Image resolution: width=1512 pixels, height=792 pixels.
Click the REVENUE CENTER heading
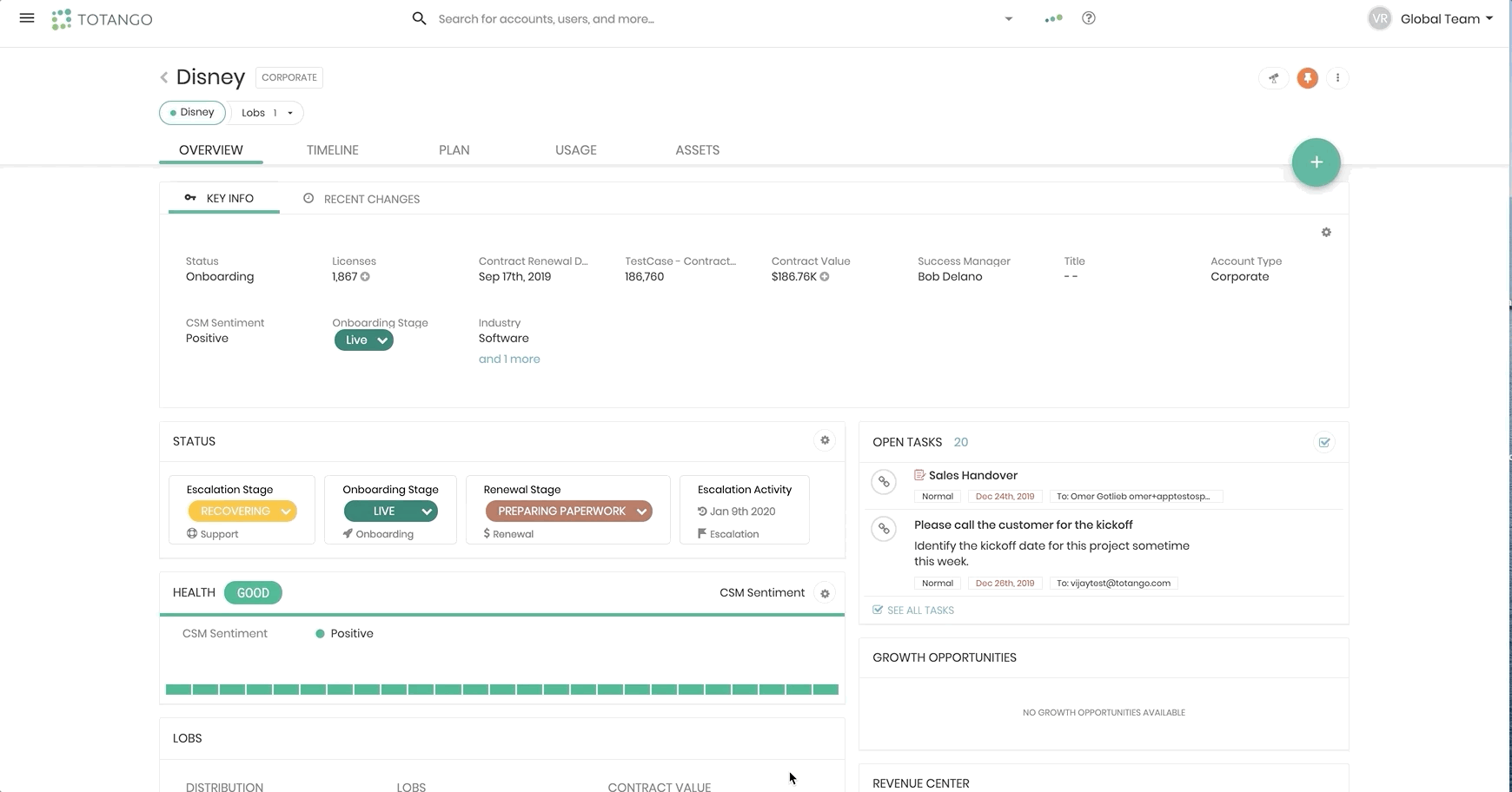[920, 783]
